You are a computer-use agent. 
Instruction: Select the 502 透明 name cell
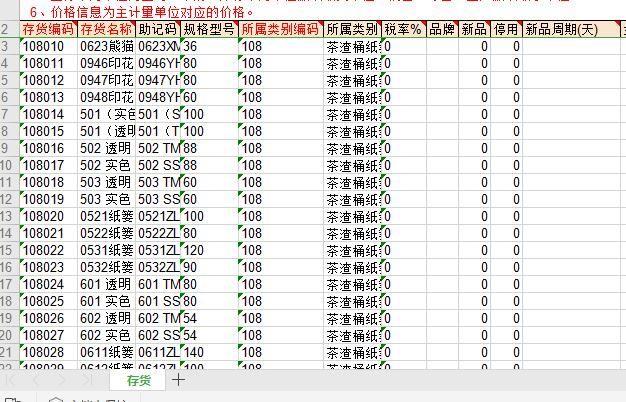tap(106, 149)
